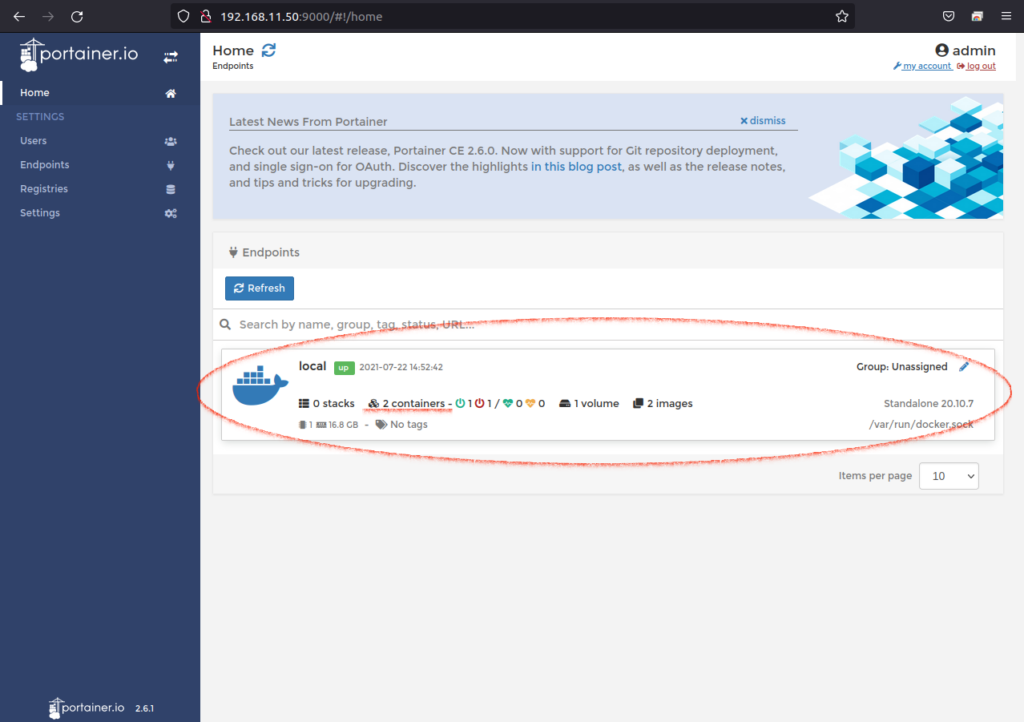Click the search magnifier icon
The height and width of the screenshot is (722, 1024).
(x=225, y=324)
